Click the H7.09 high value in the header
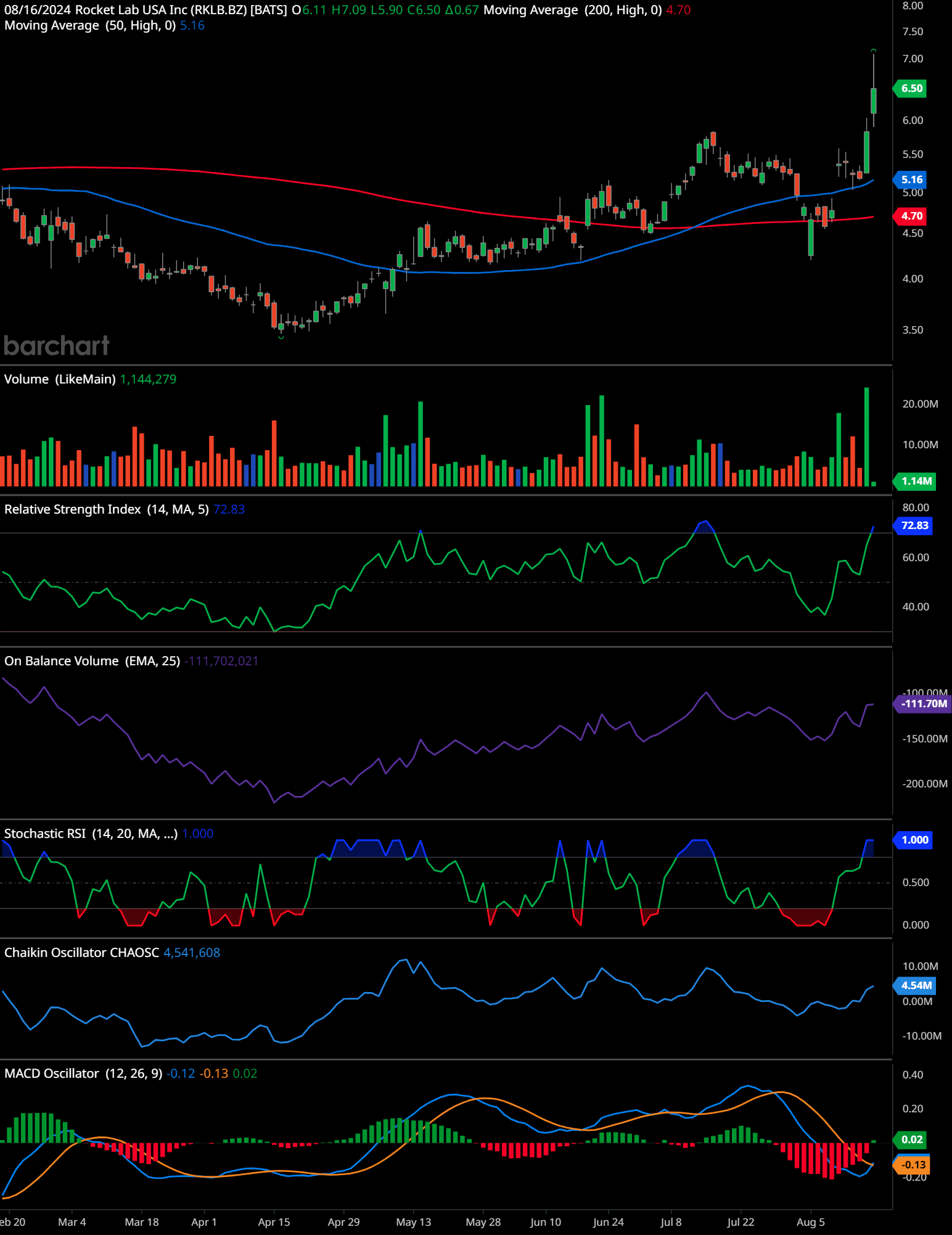 [349, 10]
